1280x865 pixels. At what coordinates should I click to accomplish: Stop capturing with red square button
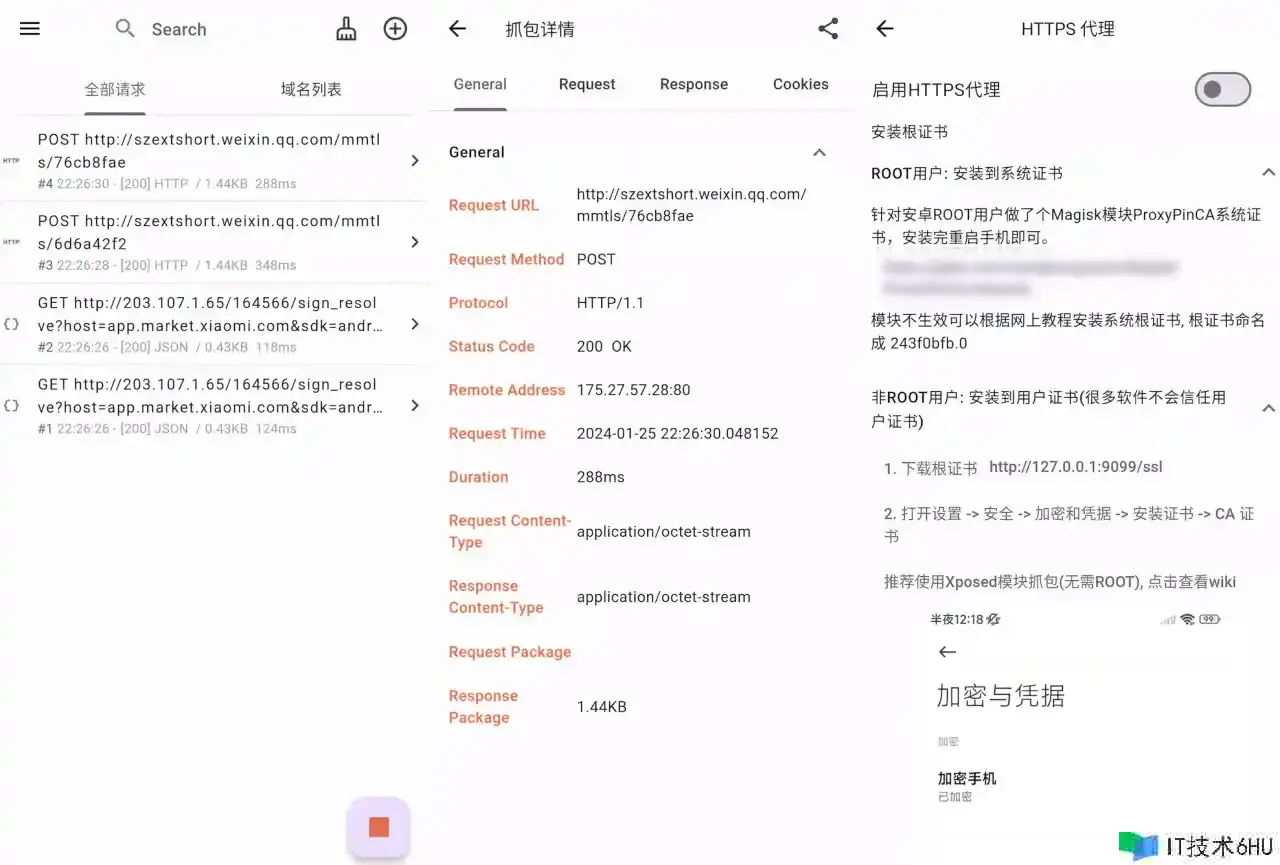point(378,827)
